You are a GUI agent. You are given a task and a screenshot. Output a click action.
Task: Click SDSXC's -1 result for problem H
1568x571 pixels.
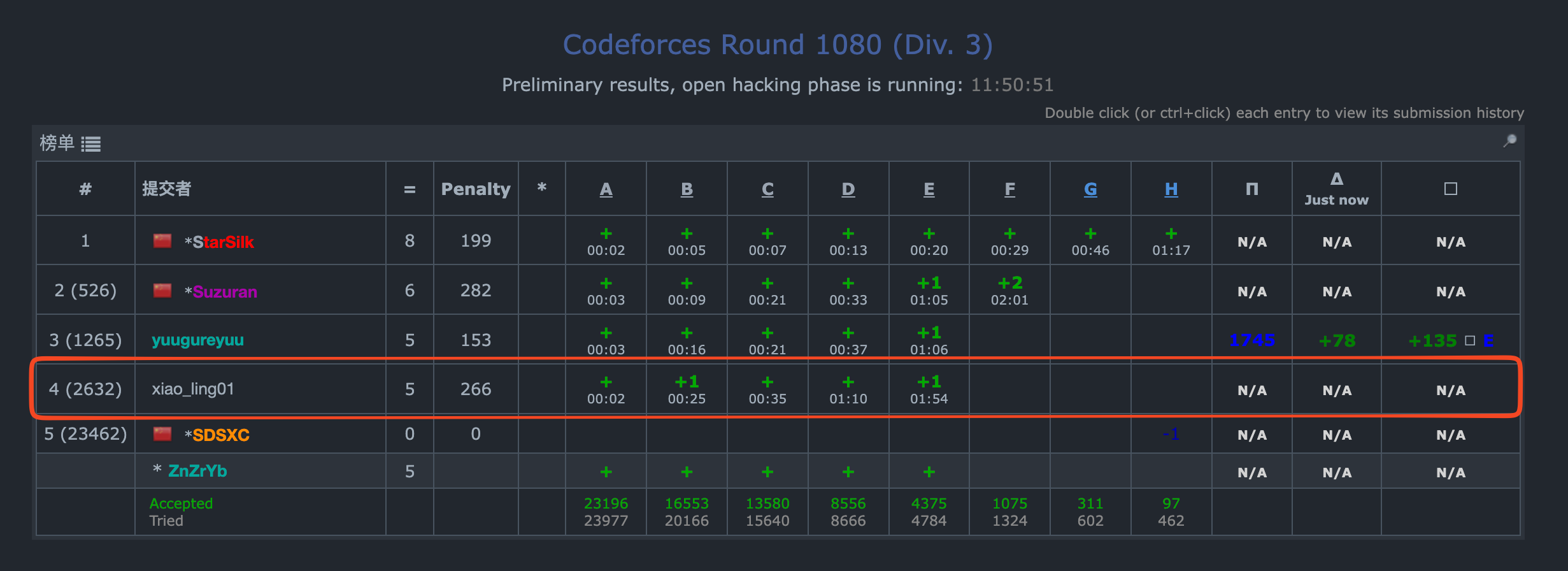tap(1171, 434)
